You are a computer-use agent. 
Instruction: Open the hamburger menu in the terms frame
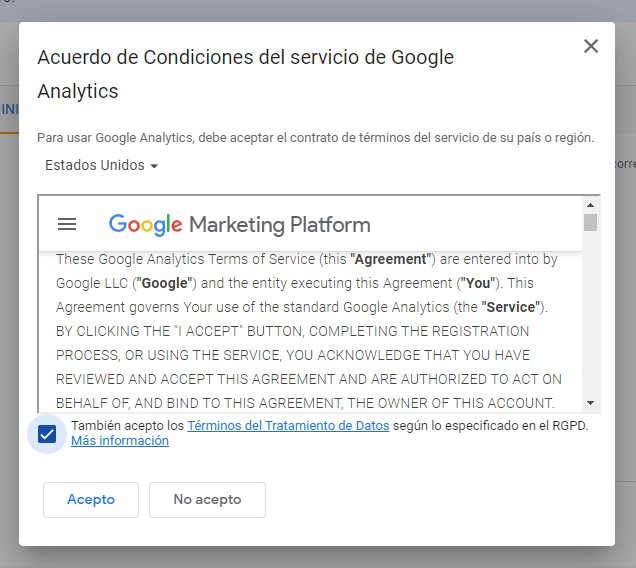67,224
